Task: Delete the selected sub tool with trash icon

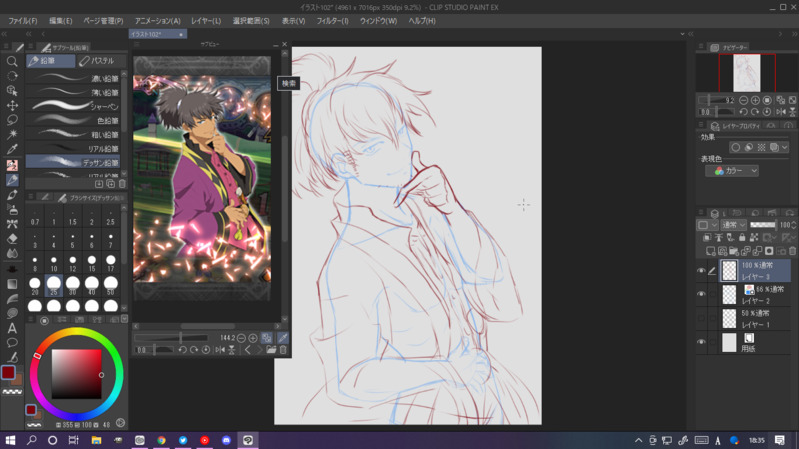Action: pyautogui.click(x=122, y=183)
